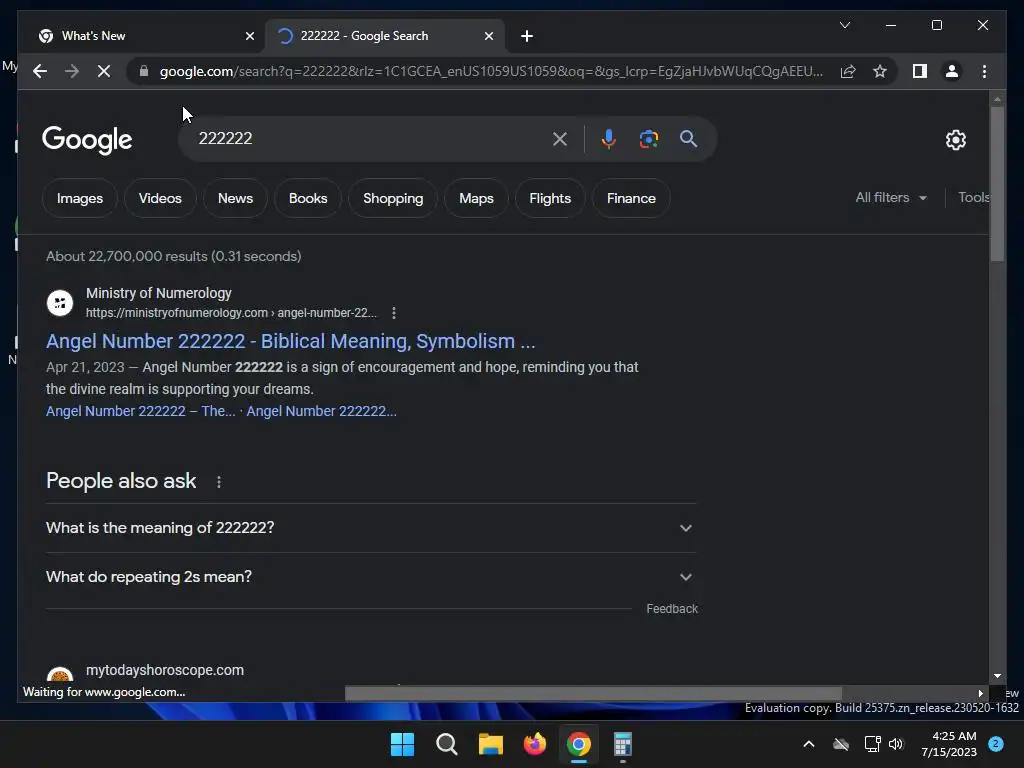Search by image with Google Lens
This screenshot has width=1024, height=768.
click(648, 139)
